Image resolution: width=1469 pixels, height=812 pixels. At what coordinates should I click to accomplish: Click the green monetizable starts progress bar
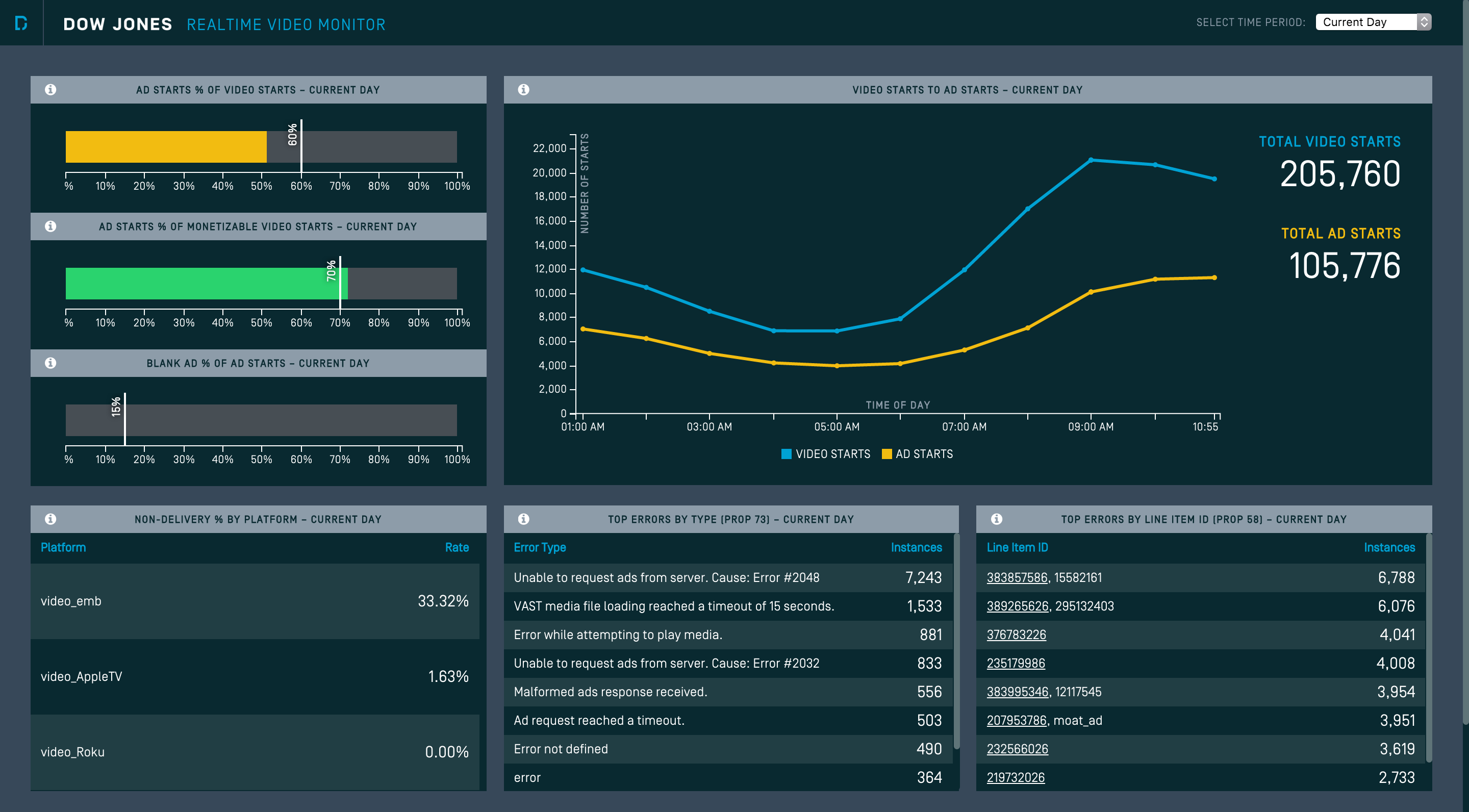pyautogui.click(x=207, y=284)
